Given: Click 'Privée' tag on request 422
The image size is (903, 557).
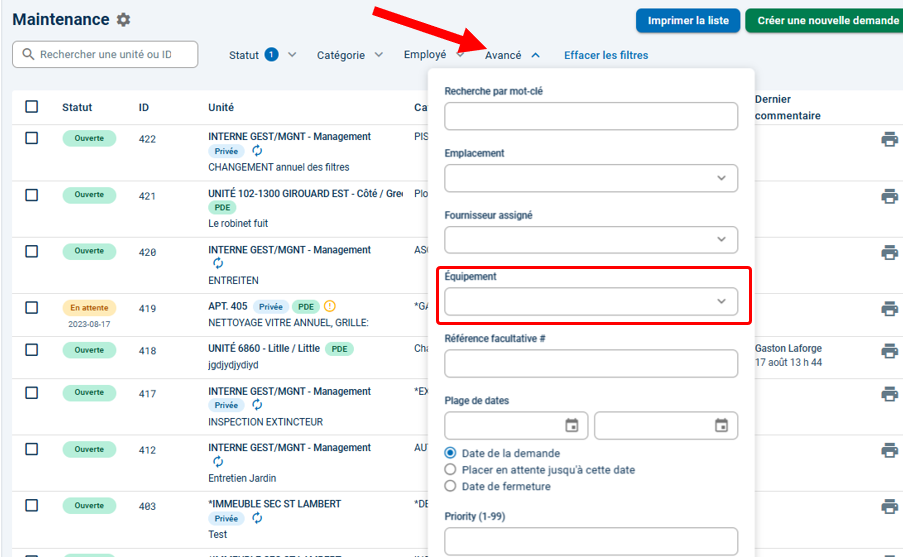Looking at the screenshot, I should (x=226, y=151).
